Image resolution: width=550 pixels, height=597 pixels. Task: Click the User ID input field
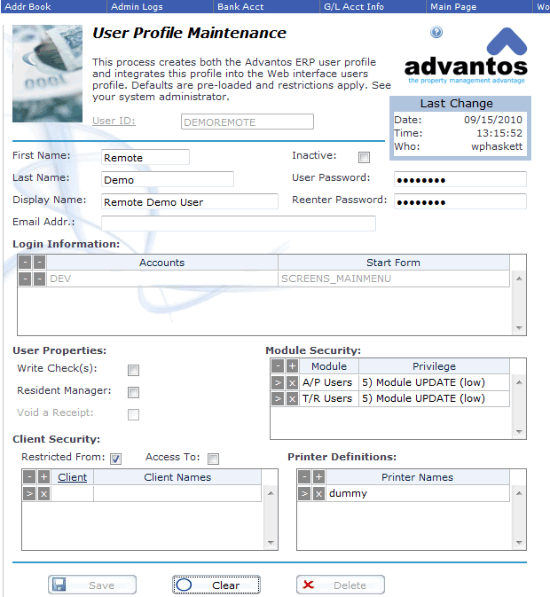tap(247, 122)
